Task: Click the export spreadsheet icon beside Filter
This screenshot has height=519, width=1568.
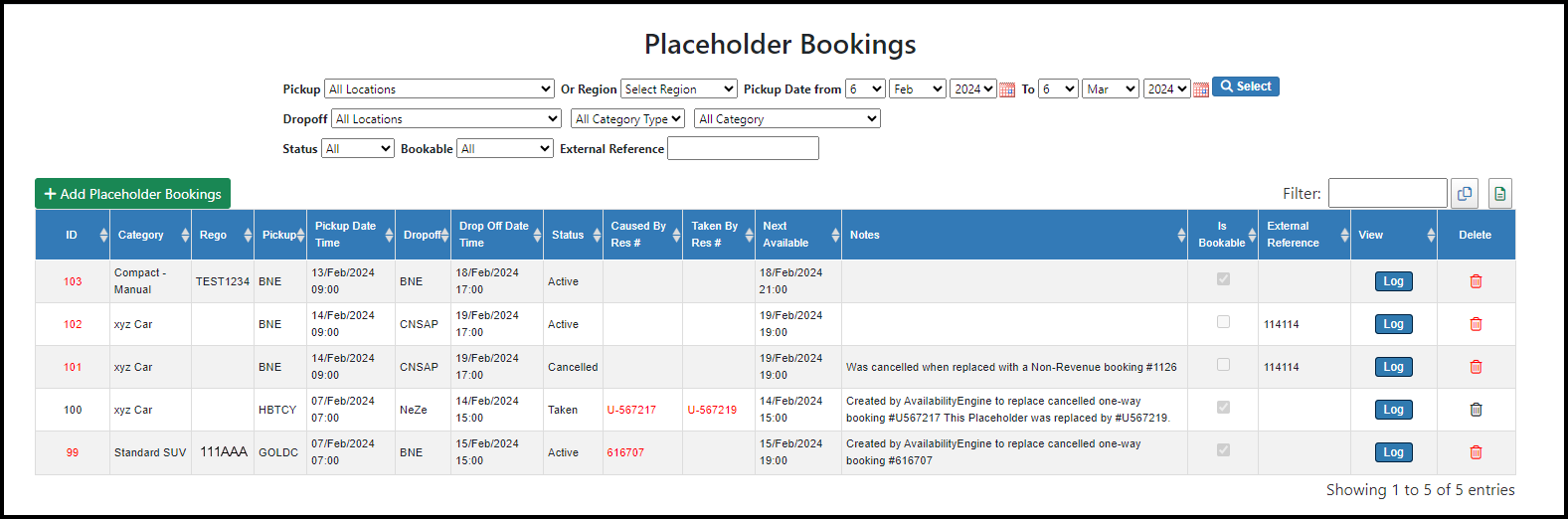Action: coord(1500,193)
